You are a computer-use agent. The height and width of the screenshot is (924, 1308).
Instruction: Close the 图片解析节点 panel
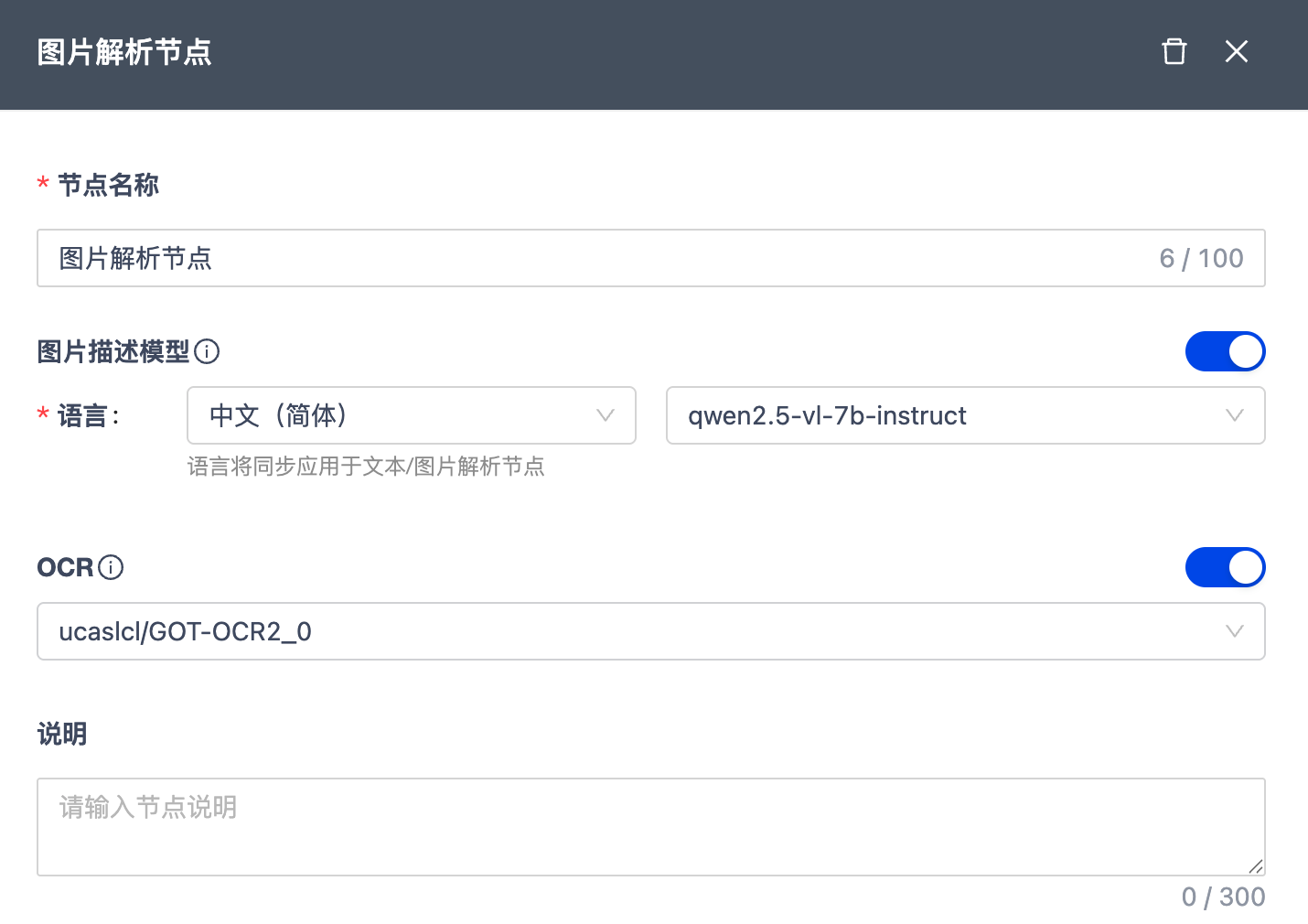(x=1236, y=51)
